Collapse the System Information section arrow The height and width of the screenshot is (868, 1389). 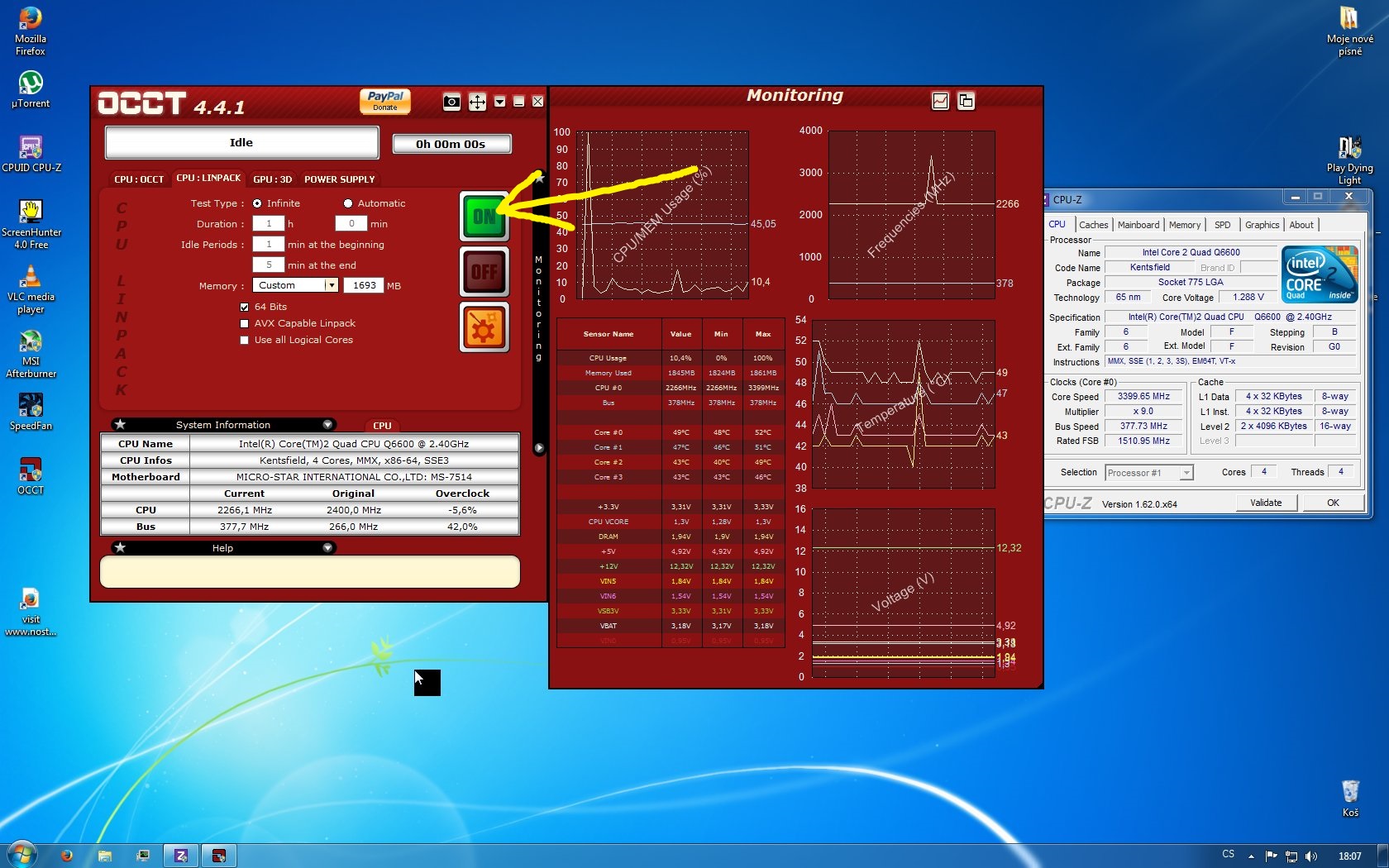327,425
